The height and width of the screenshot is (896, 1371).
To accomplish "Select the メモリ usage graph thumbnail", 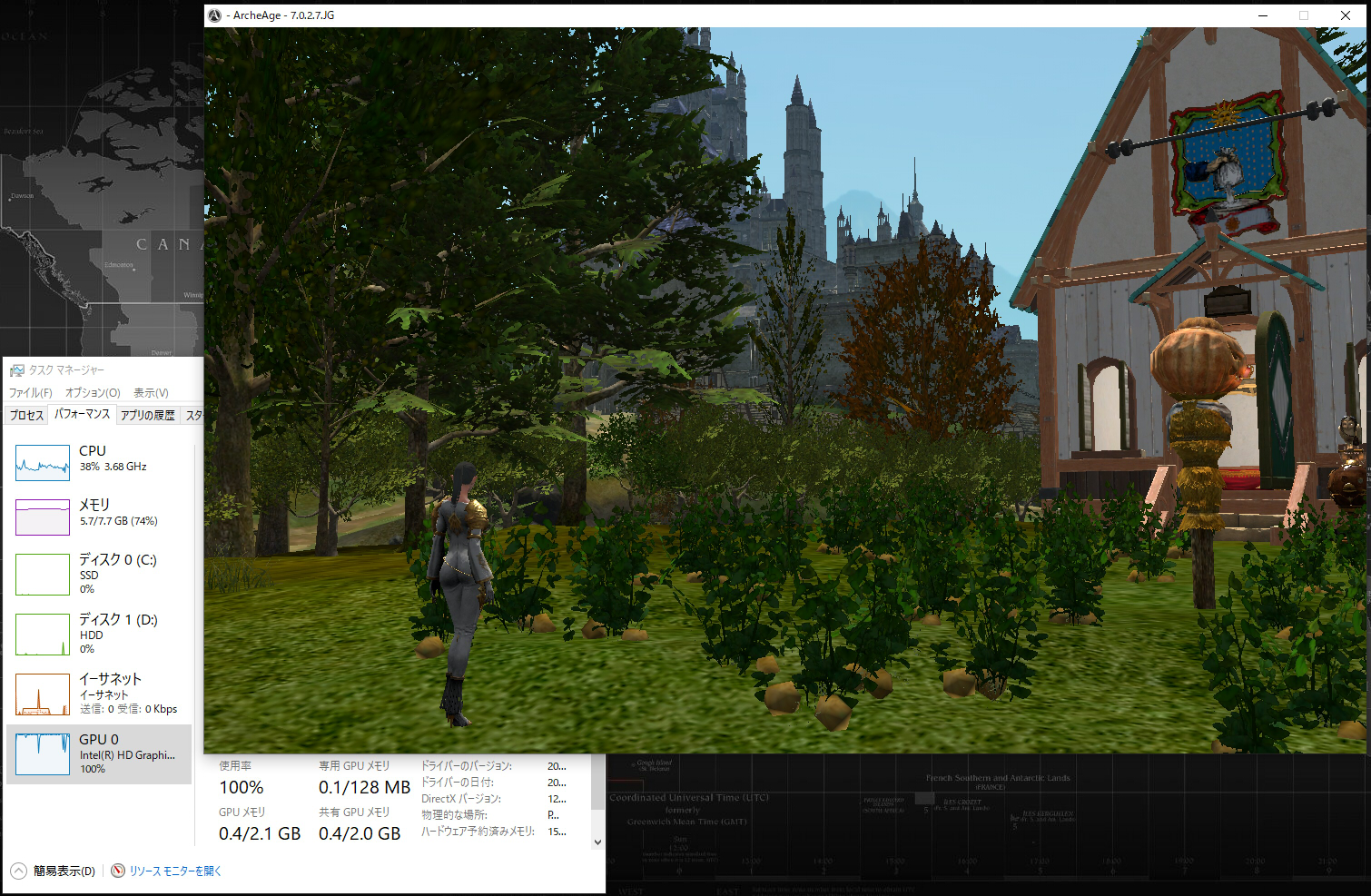I will click(43, 517).
